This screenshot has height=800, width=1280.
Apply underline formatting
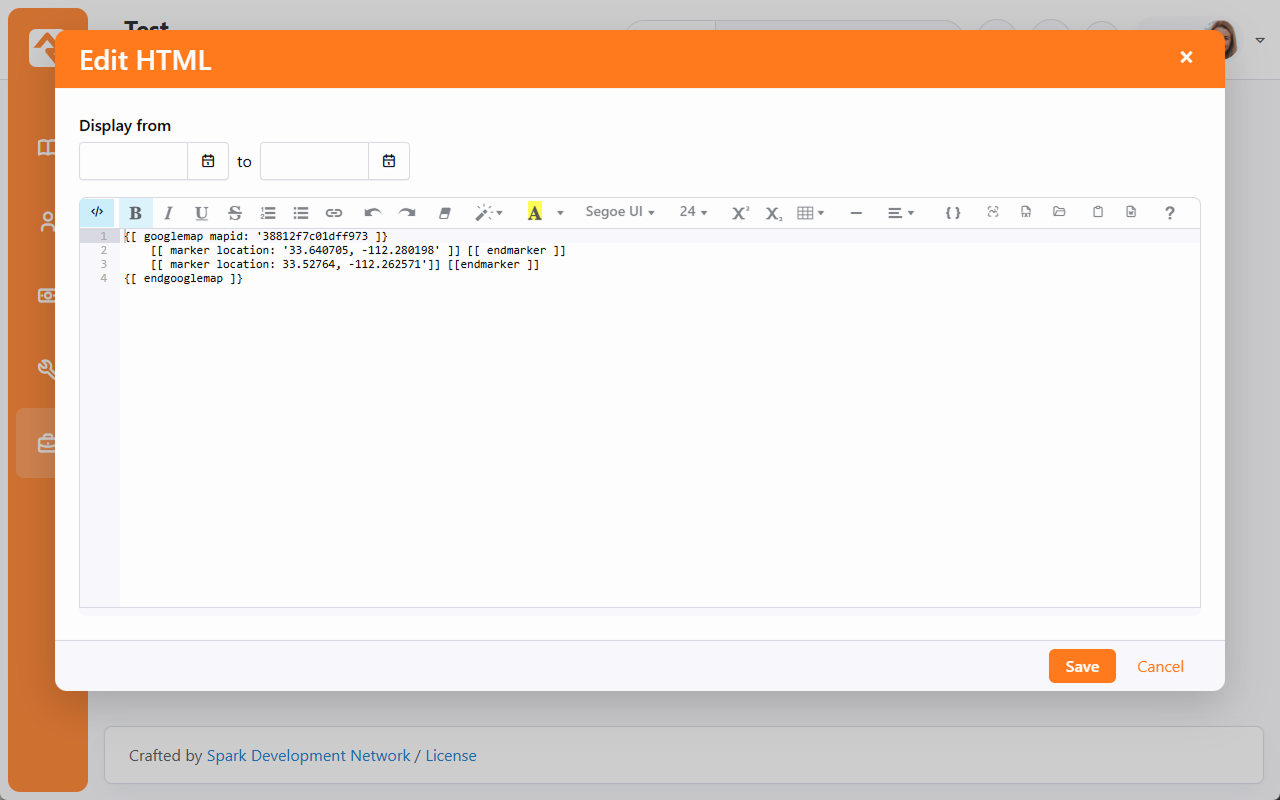201,213
